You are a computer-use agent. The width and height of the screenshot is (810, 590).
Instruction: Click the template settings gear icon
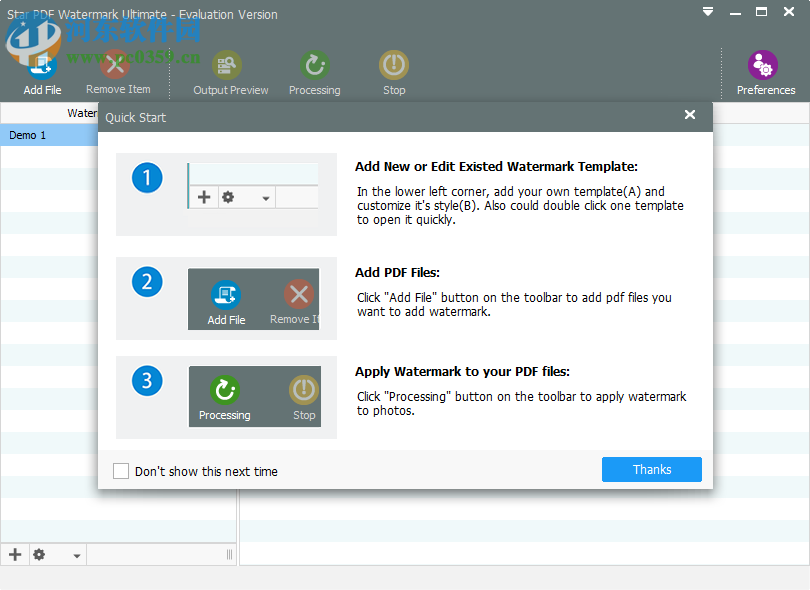[39, 555]
